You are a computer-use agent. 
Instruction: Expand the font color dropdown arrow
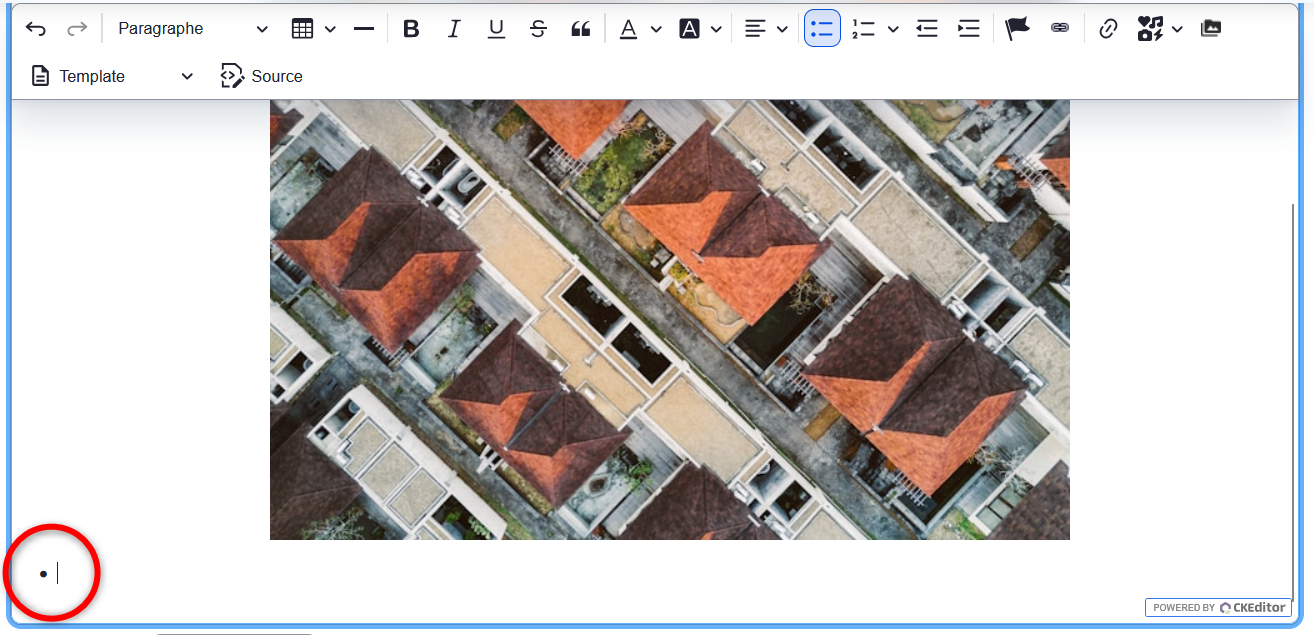coord(656,29)
